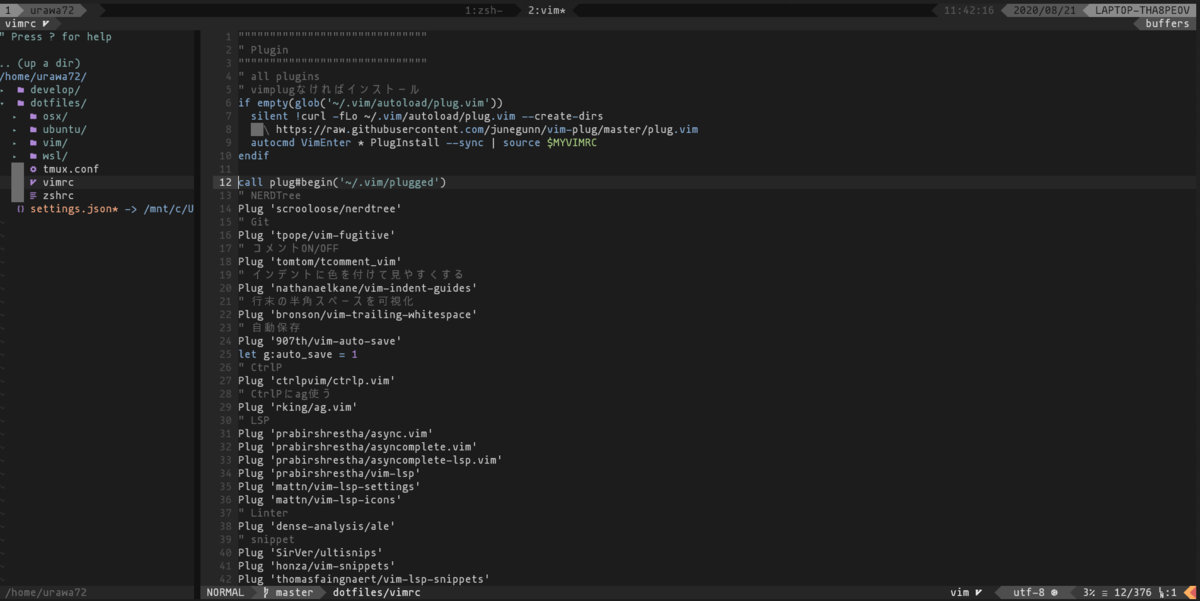Select the develop/ folder name
Viewport: 1200px width, 601px height.
[x=55, y=90]
